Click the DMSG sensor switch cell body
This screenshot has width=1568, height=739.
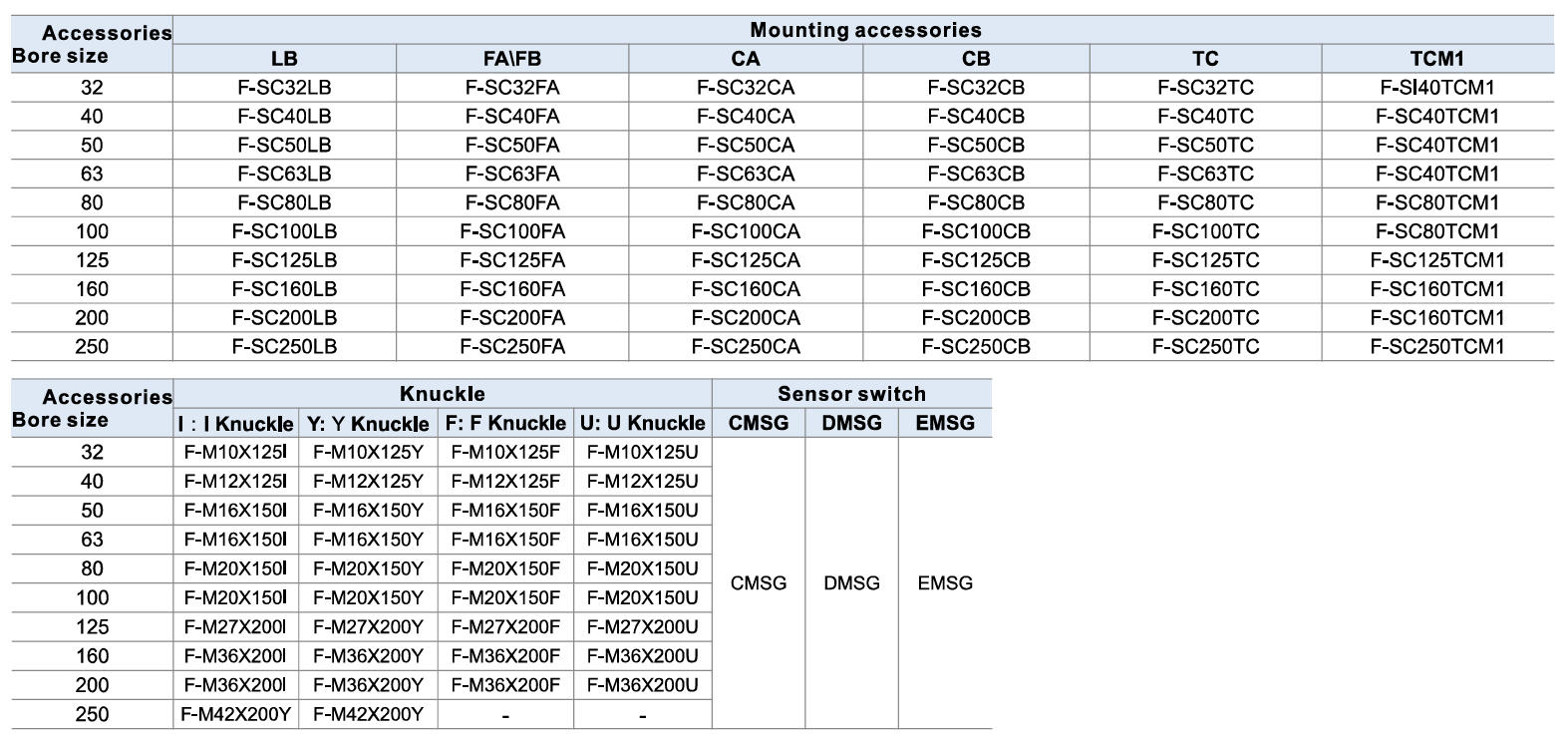[851, 583]
